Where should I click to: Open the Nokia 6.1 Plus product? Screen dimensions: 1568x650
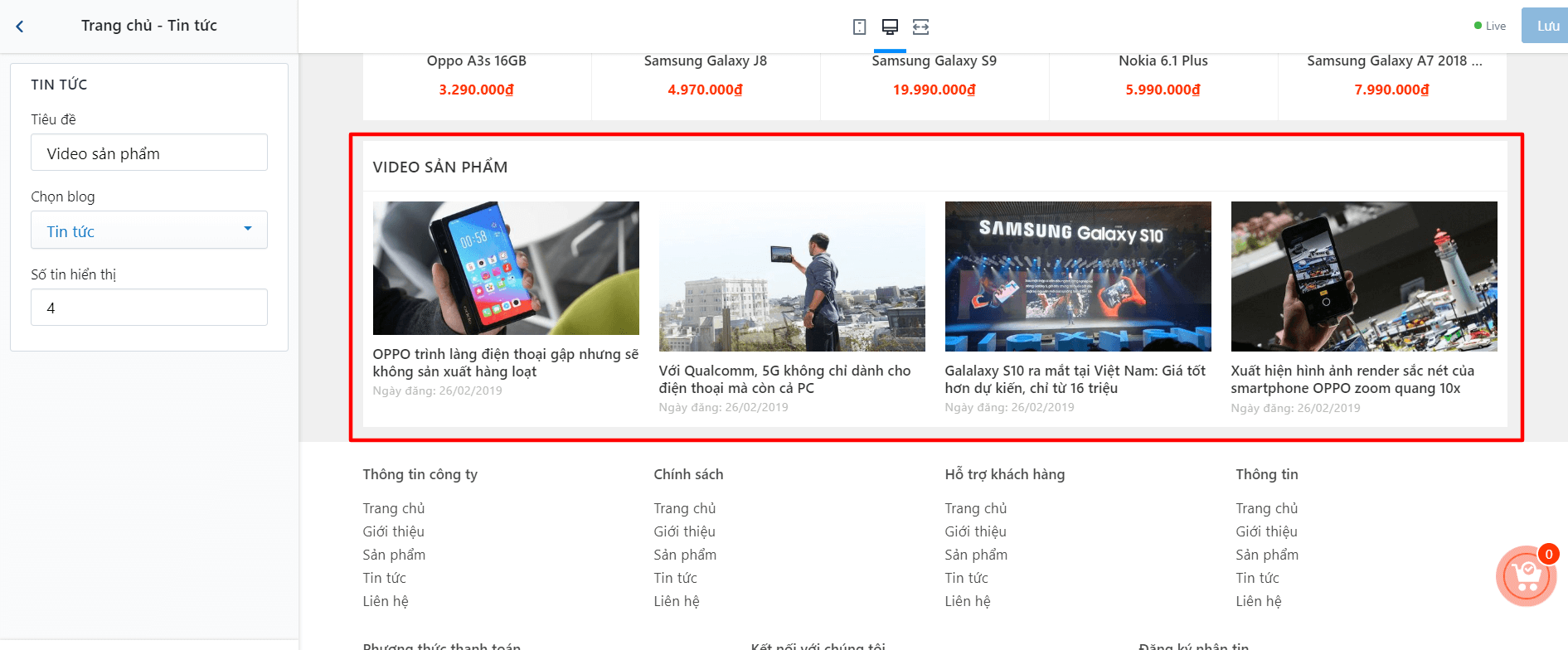coord(1163,61)
